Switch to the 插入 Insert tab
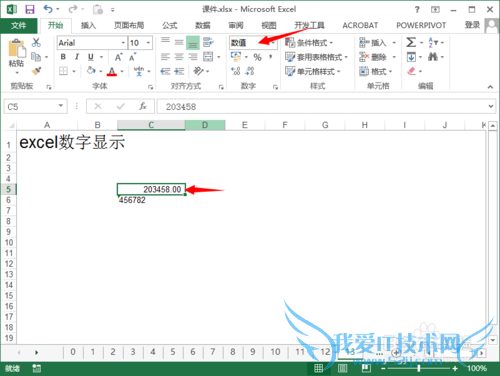500x376 pixels. pyautogui.click(x=88, y=25)
